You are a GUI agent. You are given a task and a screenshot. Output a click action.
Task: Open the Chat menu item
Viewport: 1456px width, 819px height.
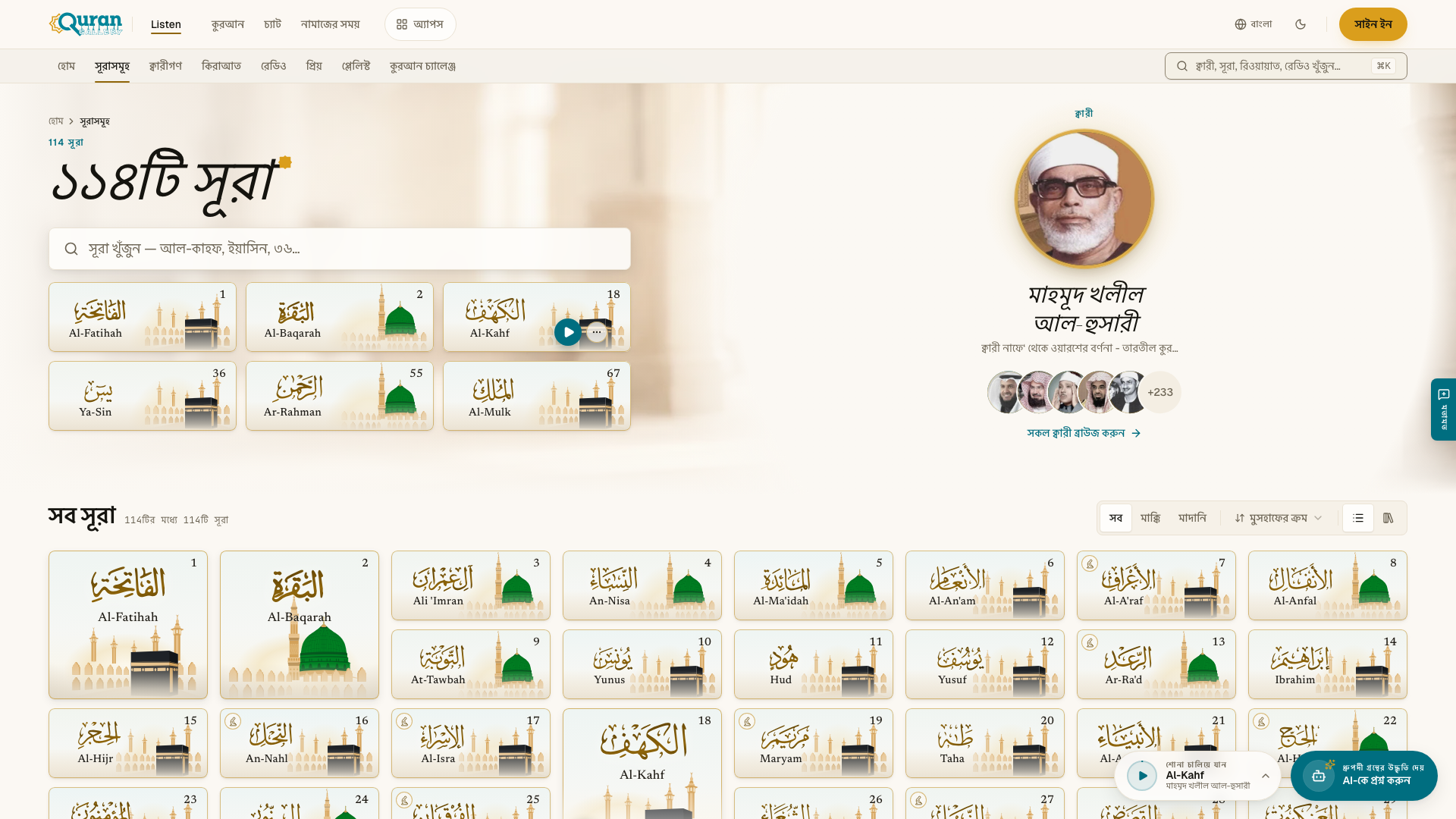[273, 24]
